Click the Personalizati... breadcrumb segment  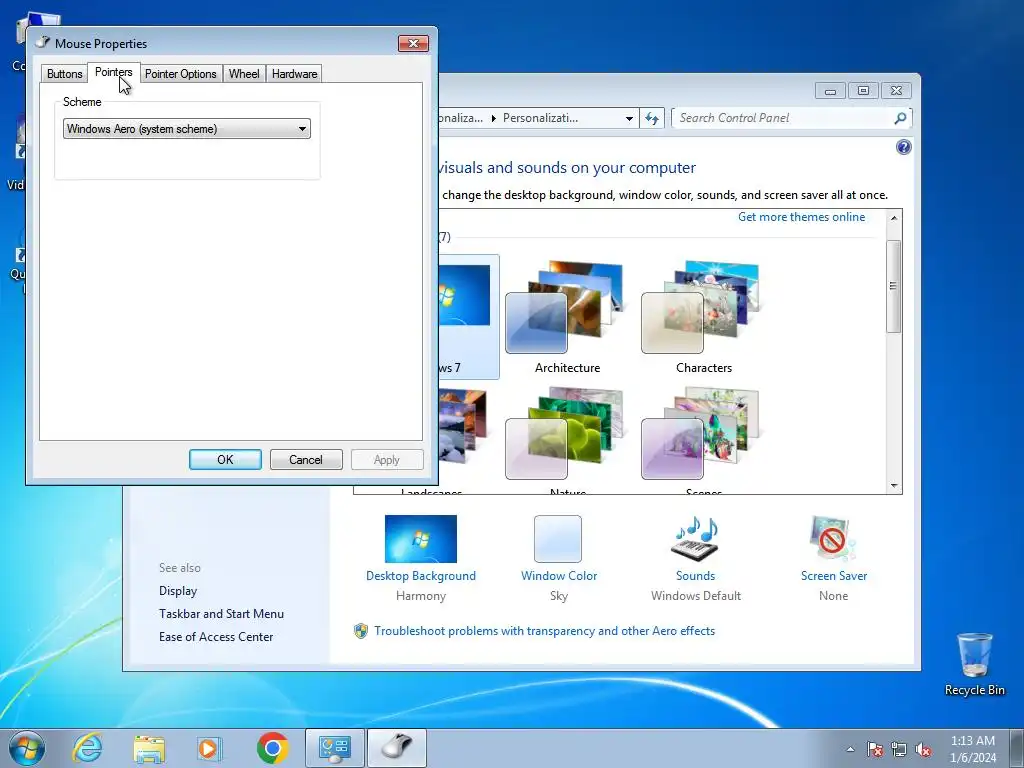pyautogui.click(x=540, y=118)
